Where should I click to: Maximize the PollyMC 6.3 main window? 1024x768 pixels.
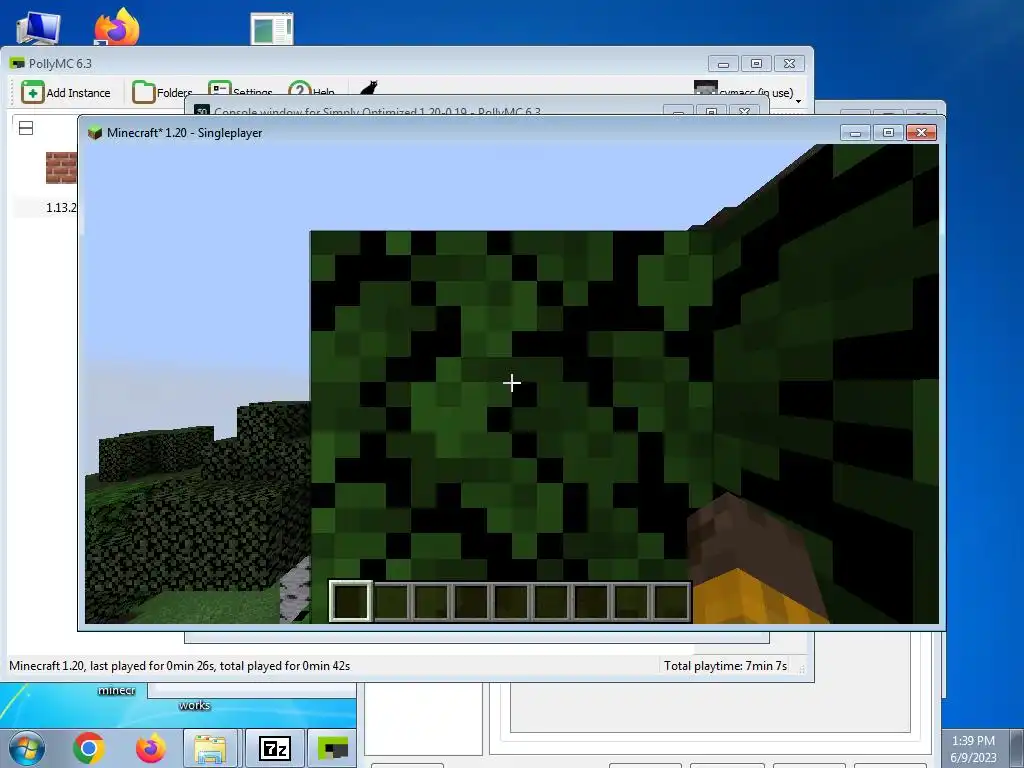(x=756, y=63)
